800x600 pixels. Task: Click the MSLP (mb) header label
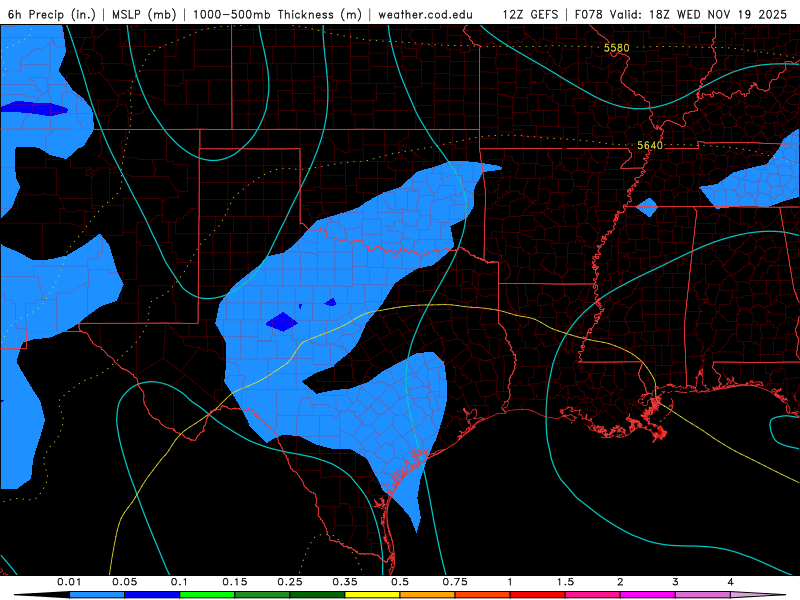coord(144,14)
